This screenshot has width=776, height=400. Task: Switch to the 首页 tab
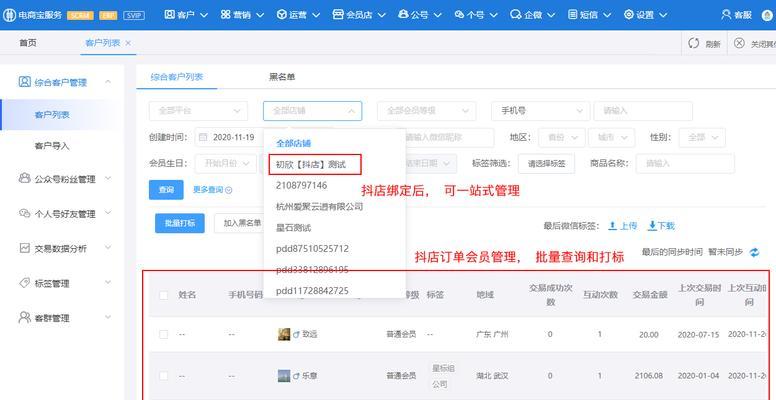(28, 43)
